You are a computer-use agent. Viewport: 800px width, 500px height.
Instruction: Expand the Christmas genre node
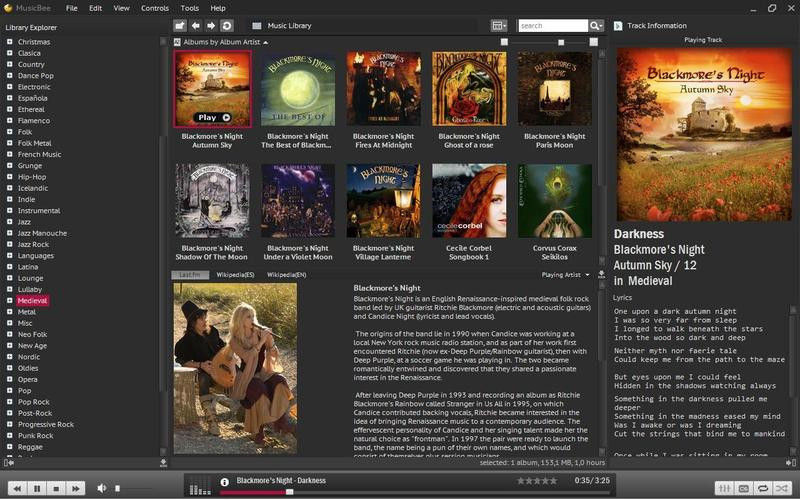point(9,41)
